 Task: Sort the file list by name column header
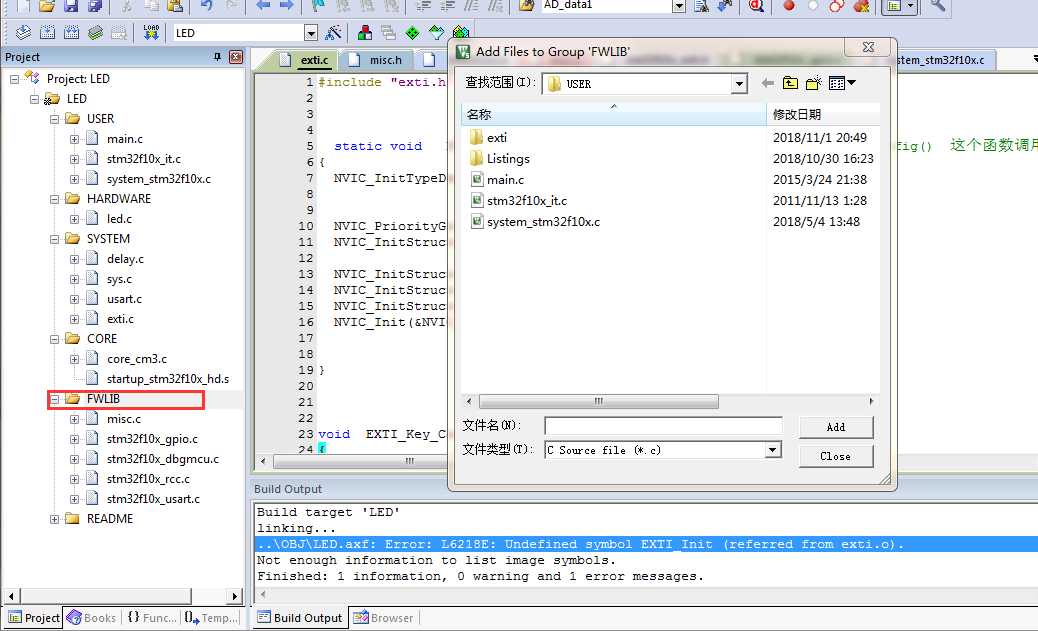point(613,114)
